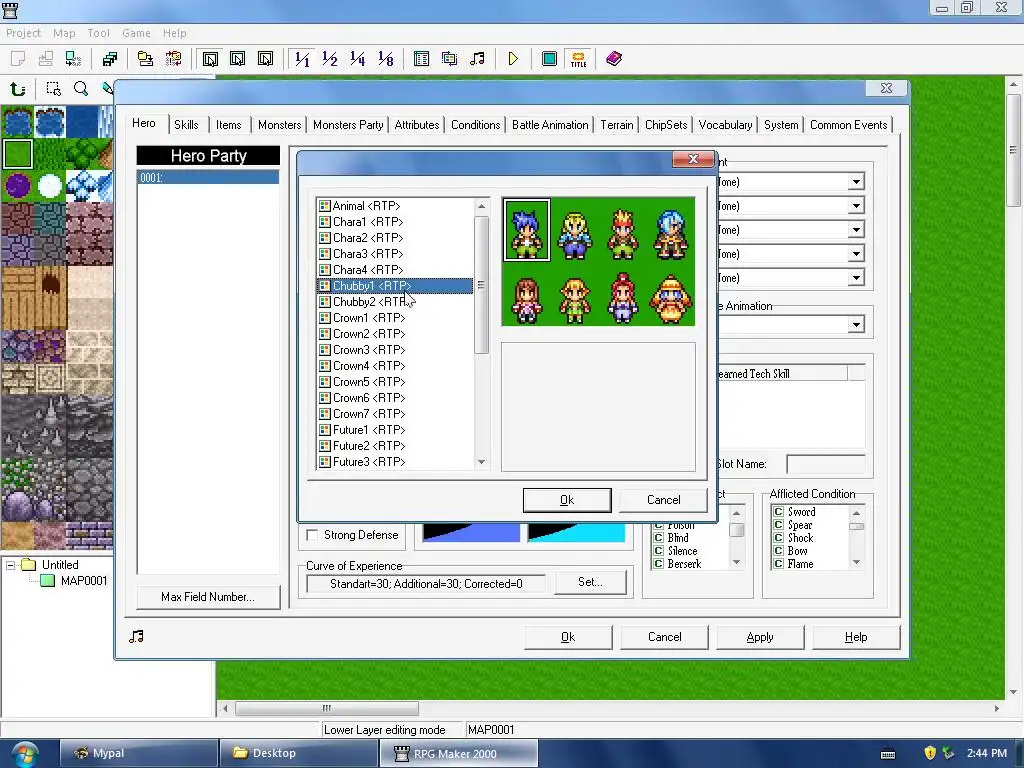1024x768 pixels.
Task: Collapse the Untitled project tree node
Action: pos(10,565)
